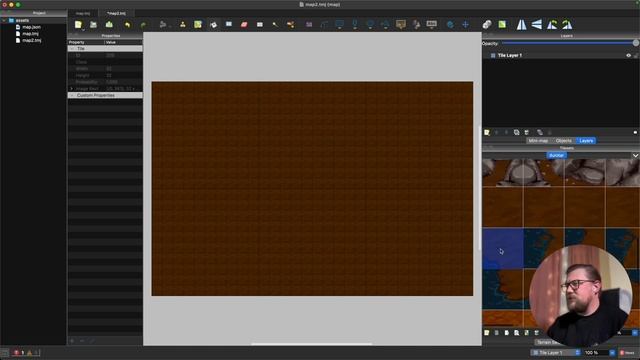Click the Rotate Right icon
Viewport: 640px width, 360px height.
tap(567, 24)
